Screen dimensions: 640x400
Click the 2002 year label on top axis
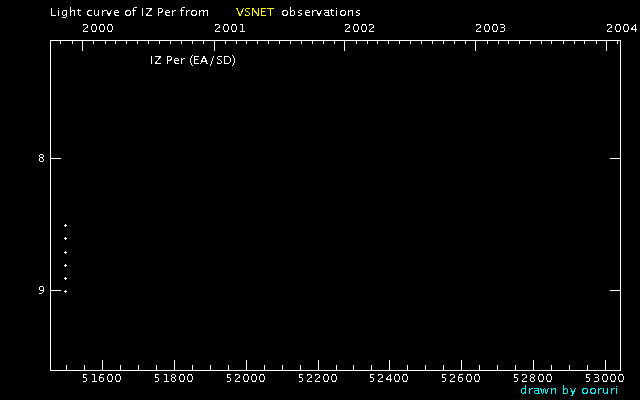tap(359, 28)
